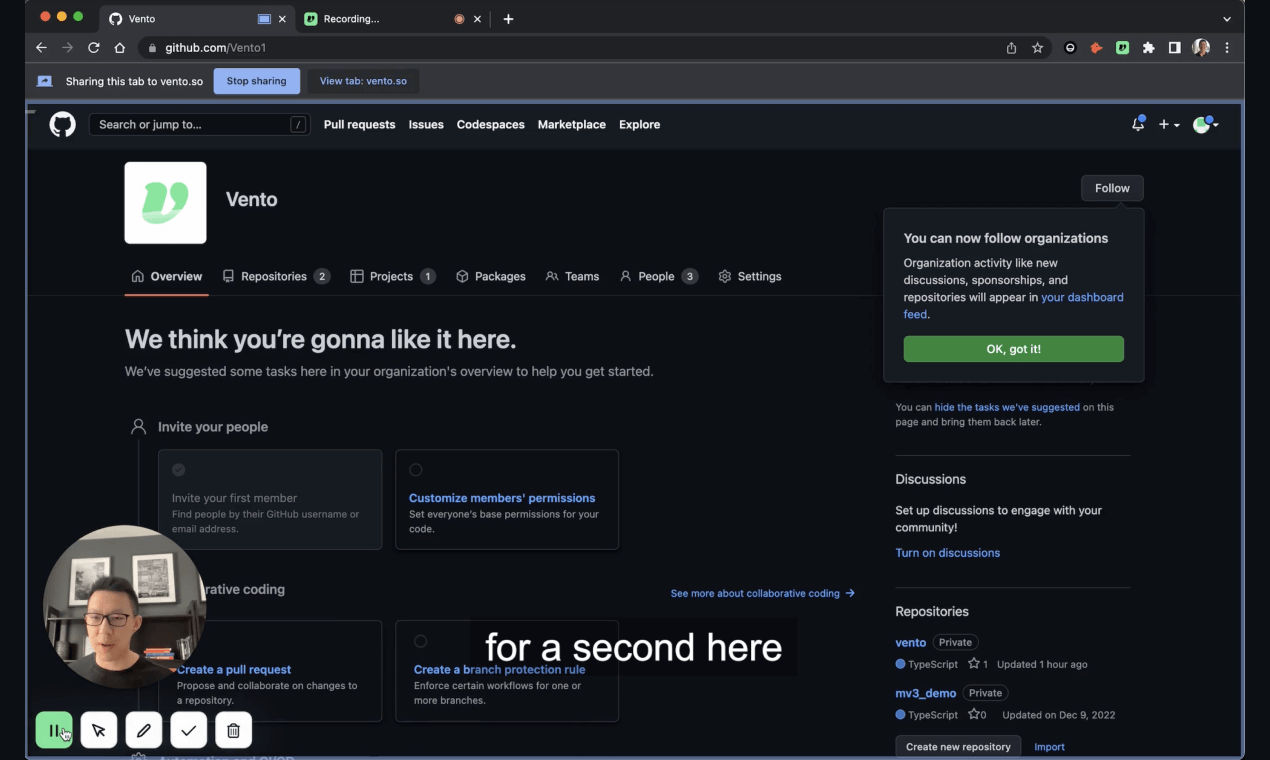This screenshot has width=1270, height=760.
Task: Open the organization Settings tab
Action: tap(750, 276)
